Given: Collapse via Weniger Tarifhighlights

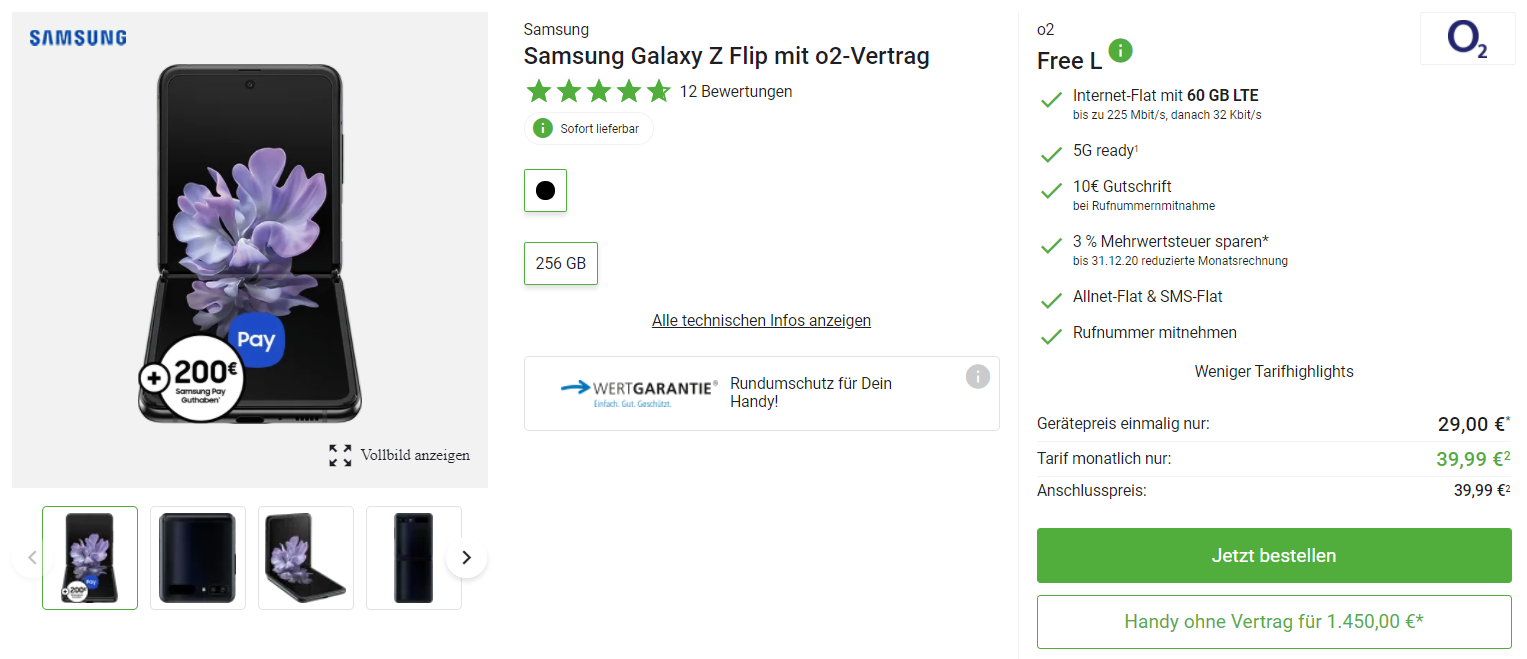Looking at the screenshot, I should click(1273, 372).
